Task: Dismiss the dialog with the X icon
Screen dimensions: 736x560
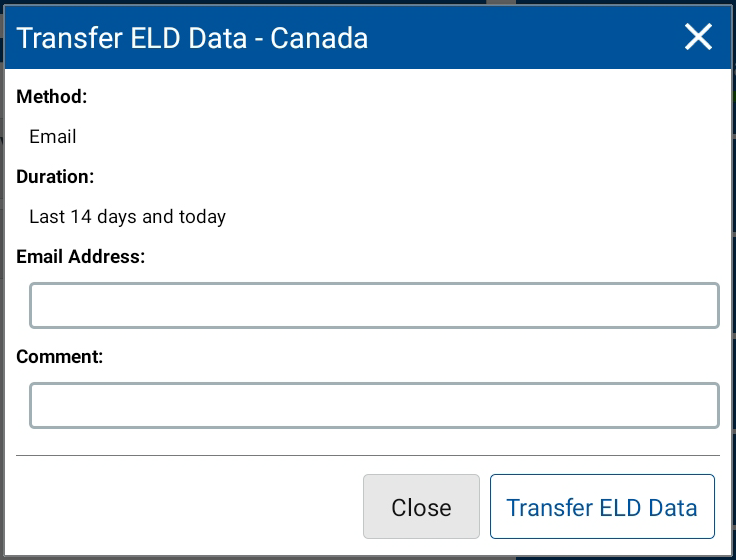Action: click(698, 37)
